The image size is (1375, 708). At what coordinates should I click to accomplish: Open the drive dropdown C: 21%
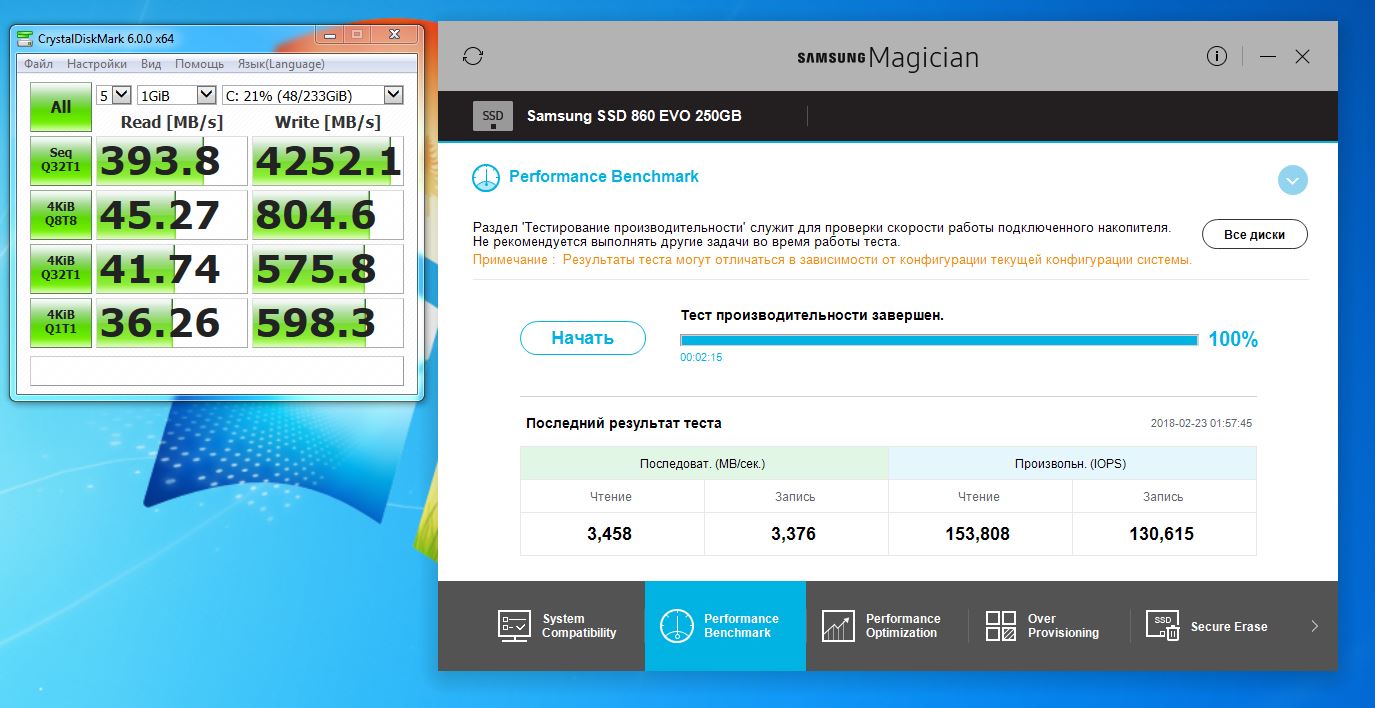pos(312,95)
